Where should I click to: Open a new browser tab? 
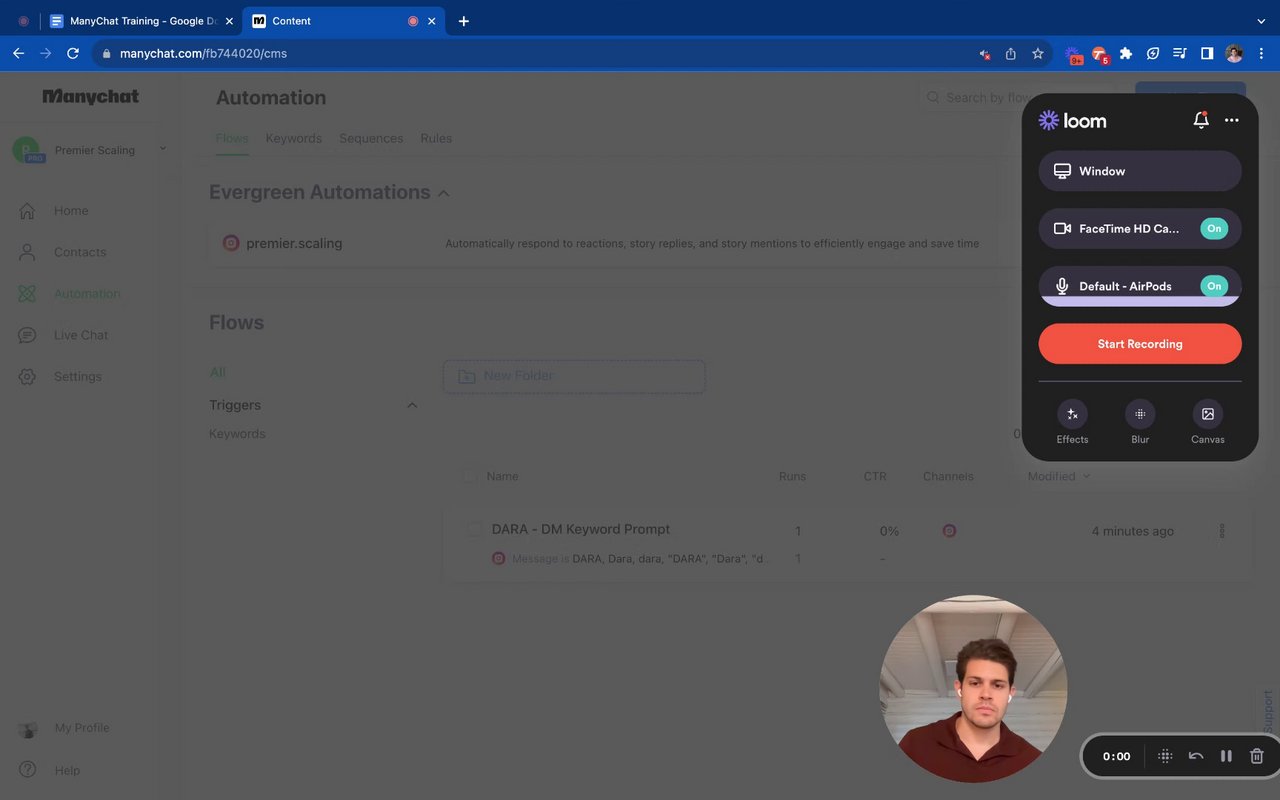[463, 21]
